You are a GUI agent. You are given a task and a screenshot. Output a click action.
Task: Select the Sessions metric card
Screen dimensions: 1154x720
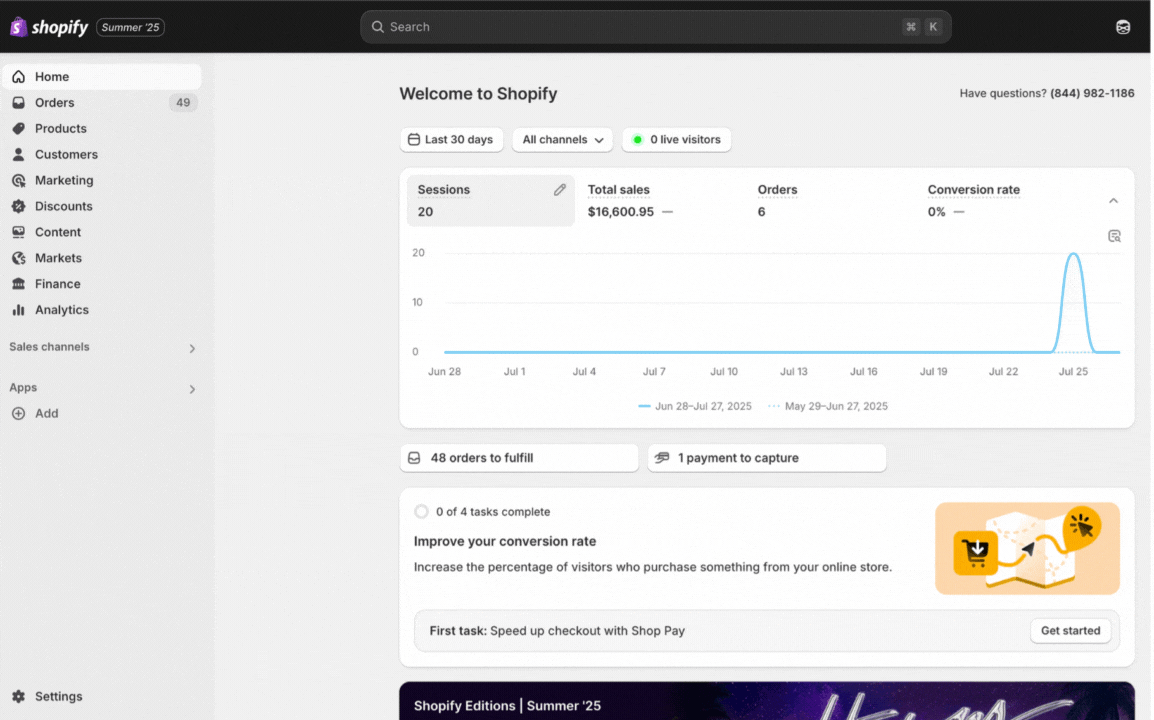point(490,200)
